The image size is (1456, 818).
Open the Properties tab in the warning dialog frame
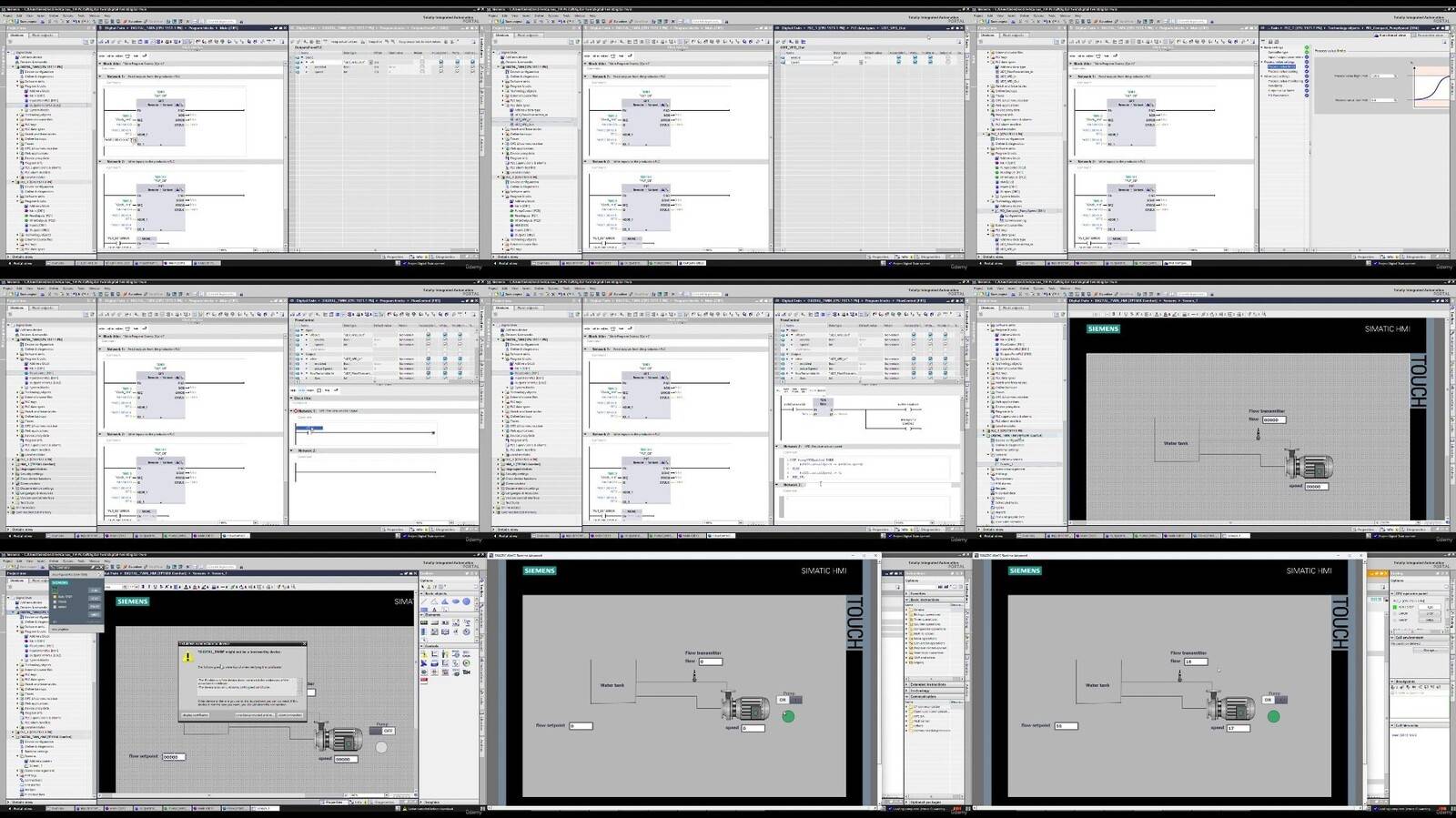[x=335, y=802]
